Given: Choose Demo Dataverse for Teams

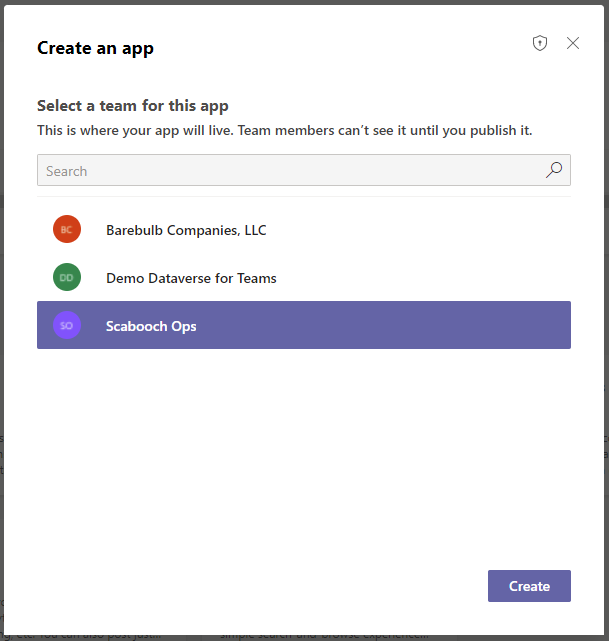Looking at the screenshot, I should click(191, 278).
